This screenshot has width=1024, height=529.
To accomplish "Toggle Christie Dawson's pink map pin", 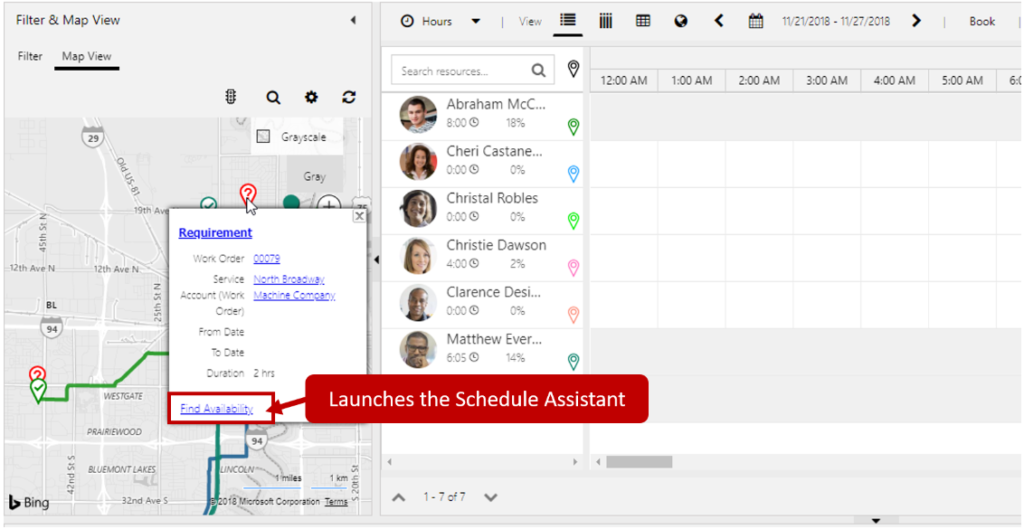I will pos(573,268).
